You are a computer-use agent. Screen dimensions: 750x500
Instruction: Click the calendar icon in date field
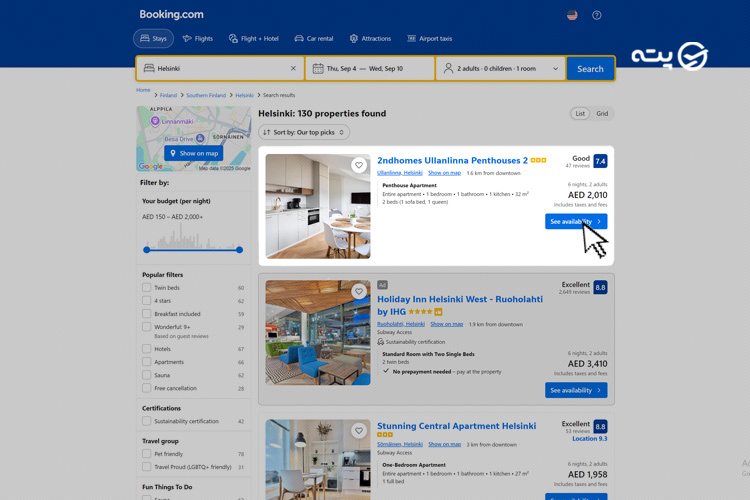[x=318, y=69]
